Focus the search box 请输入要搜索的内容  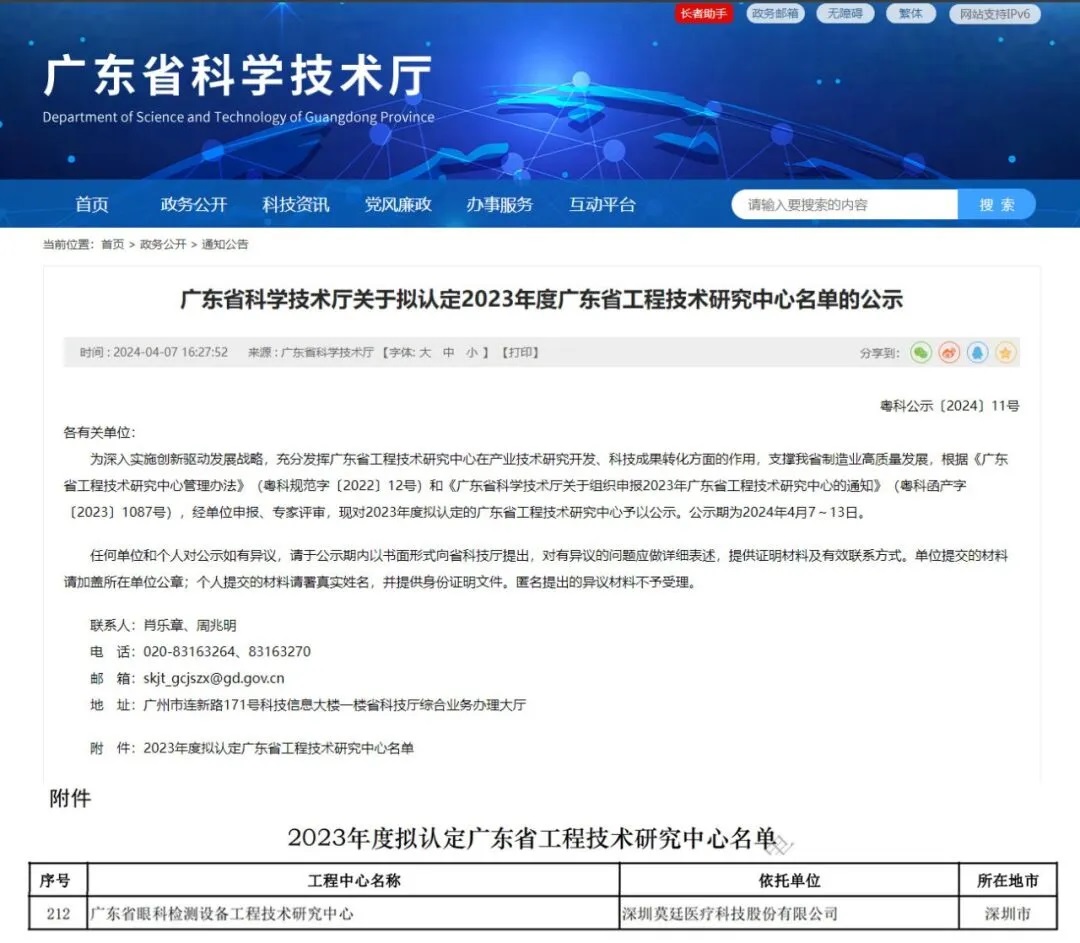tap(845, 205)
